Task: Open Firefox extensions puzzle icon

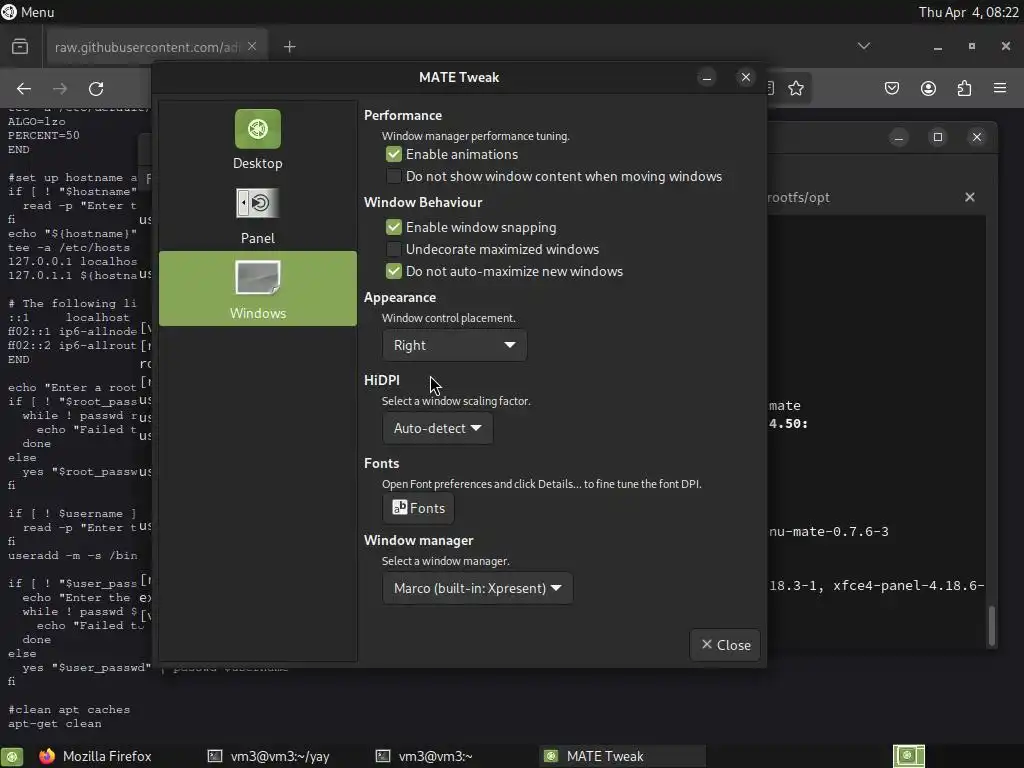Action: pos(965,88)
